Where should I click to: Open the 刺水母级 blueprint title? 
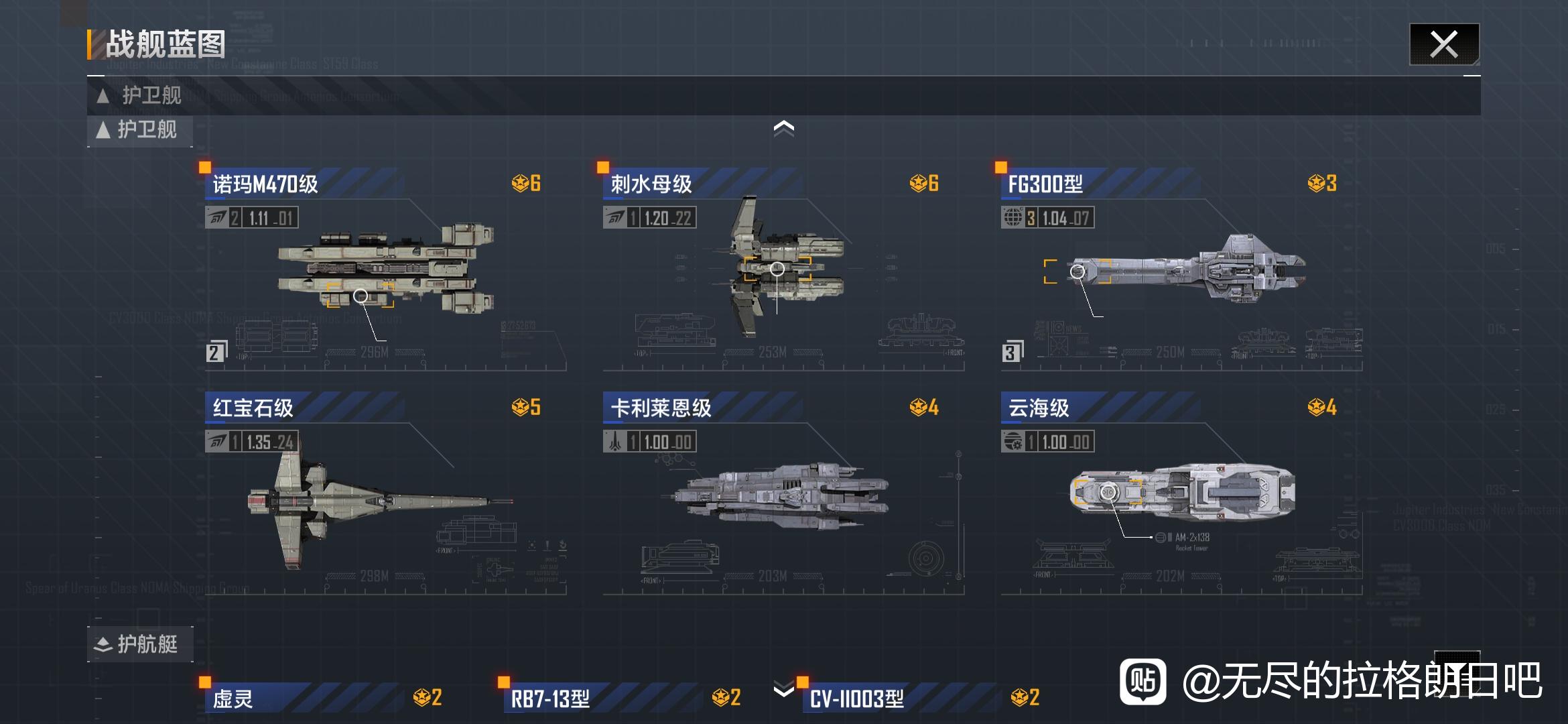pyautogui.click(x=651, y=184)
